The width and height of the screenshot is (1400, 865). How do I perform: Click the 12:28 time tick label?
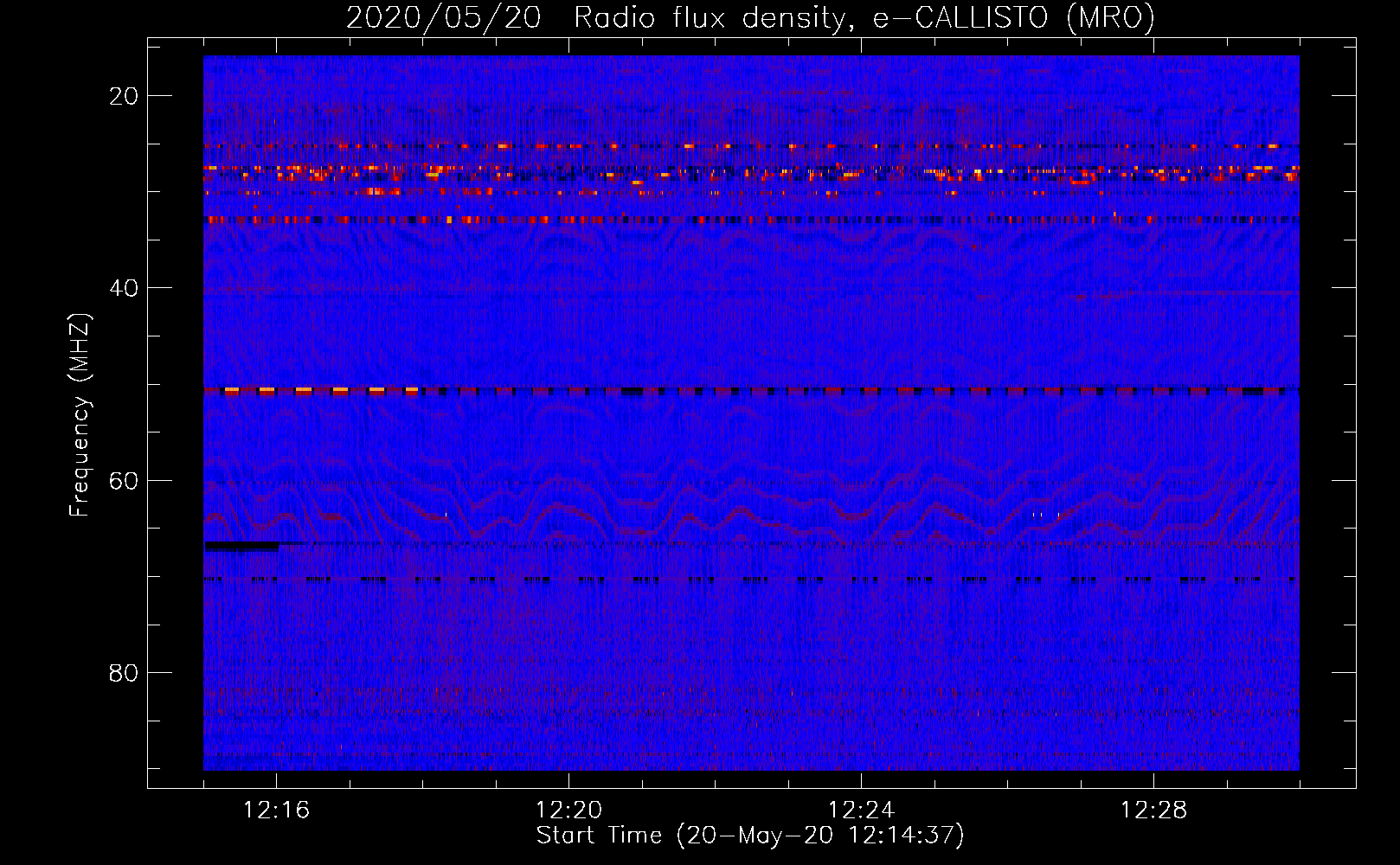click(1153, 811)
